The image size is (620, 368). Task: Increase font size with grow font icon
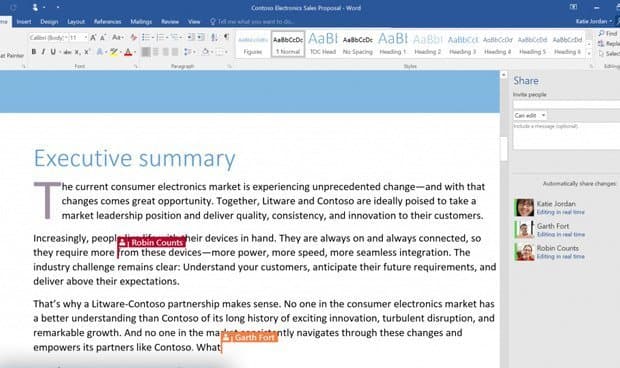(x=93, y=38)
